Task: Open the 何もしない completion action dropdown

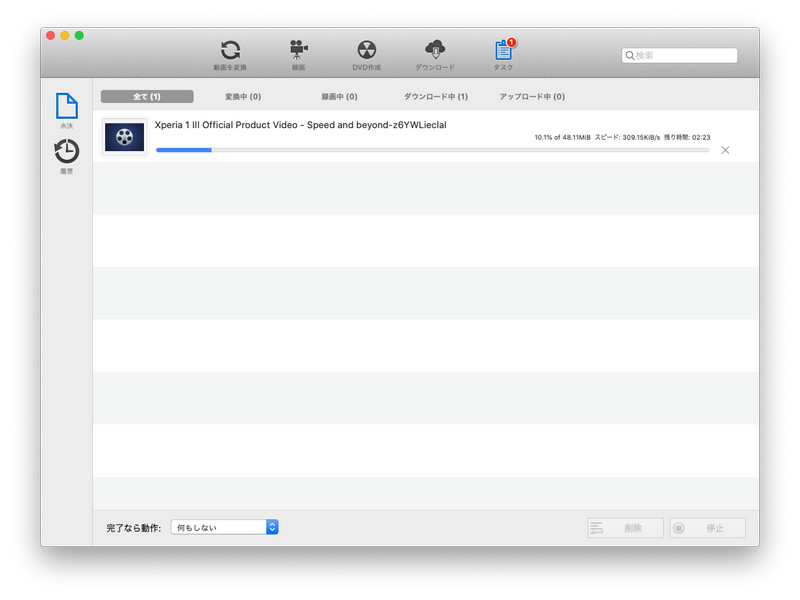Action: pyautogui.click(x=224, y=527)
